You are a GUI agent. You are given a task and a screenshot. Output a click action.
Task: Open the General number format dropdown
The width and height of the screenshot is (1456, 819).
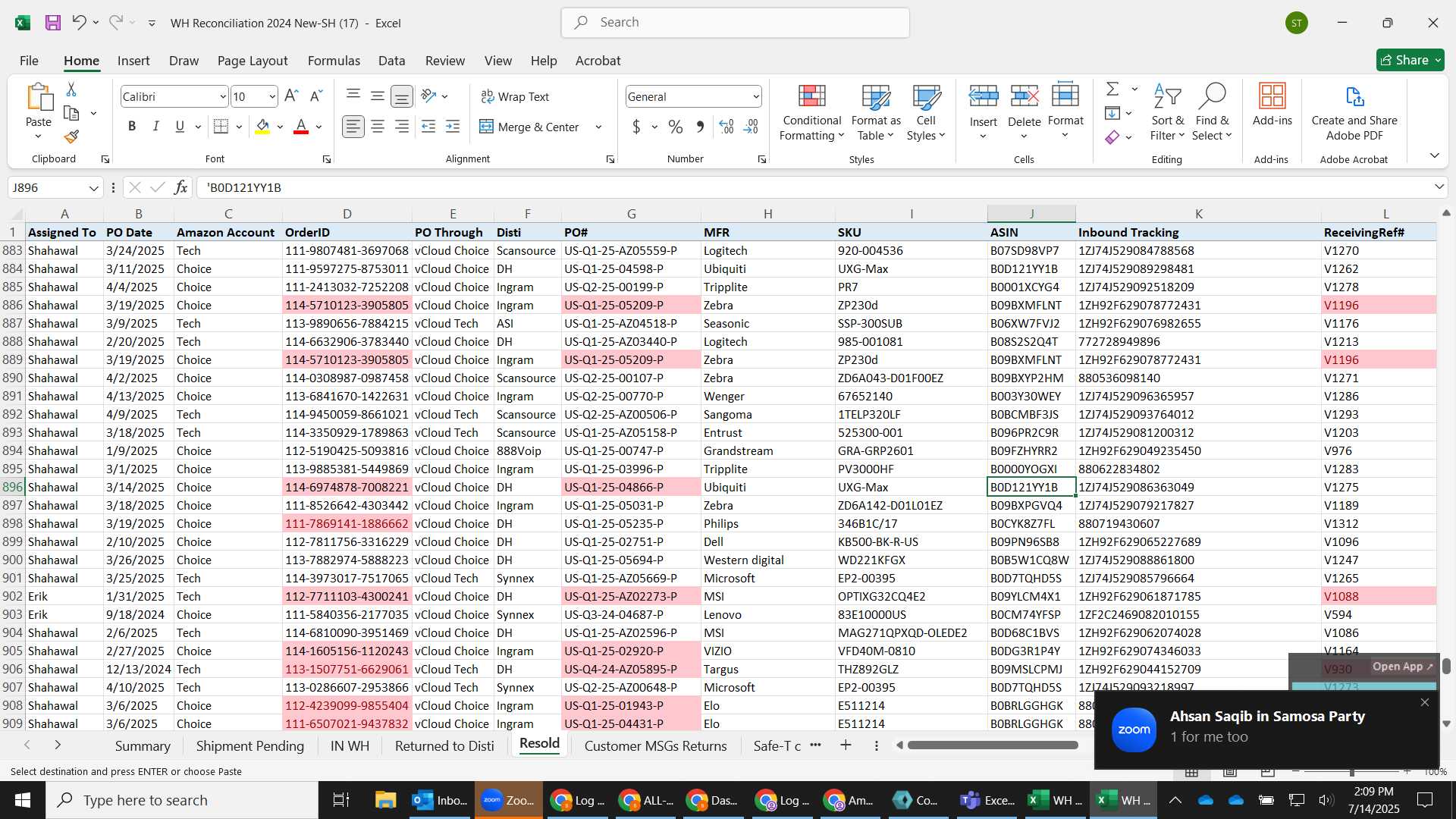(756, 96)
